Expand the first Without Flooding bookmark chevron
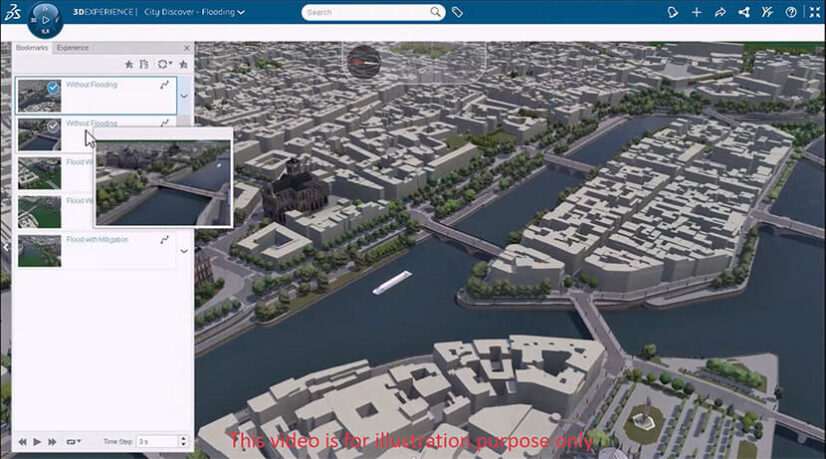Image resolution: width=826 pixels, height=459 pixels. pos(184,96)
